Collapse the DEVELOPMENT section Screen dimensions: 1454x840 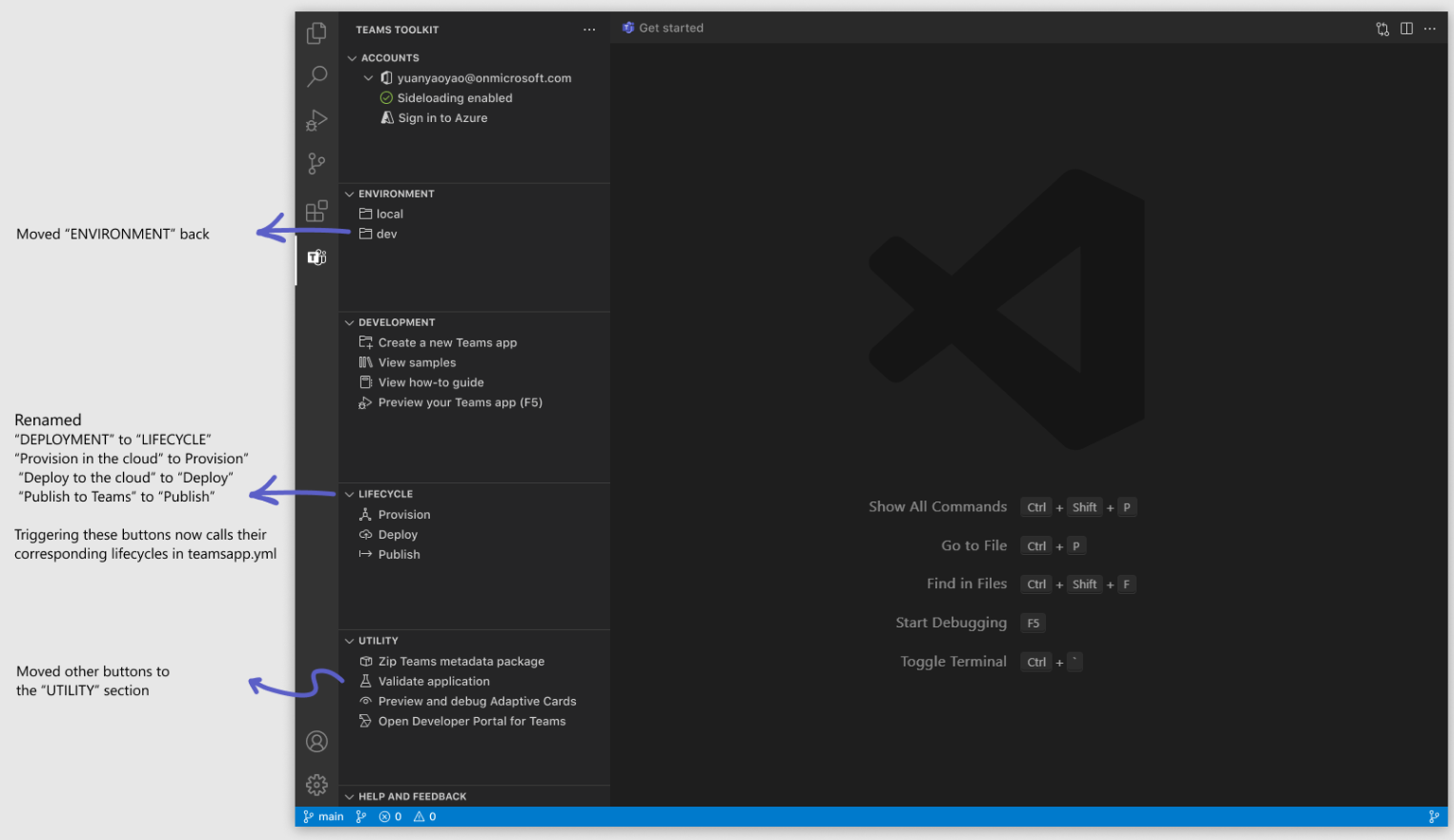click(350, 322)
